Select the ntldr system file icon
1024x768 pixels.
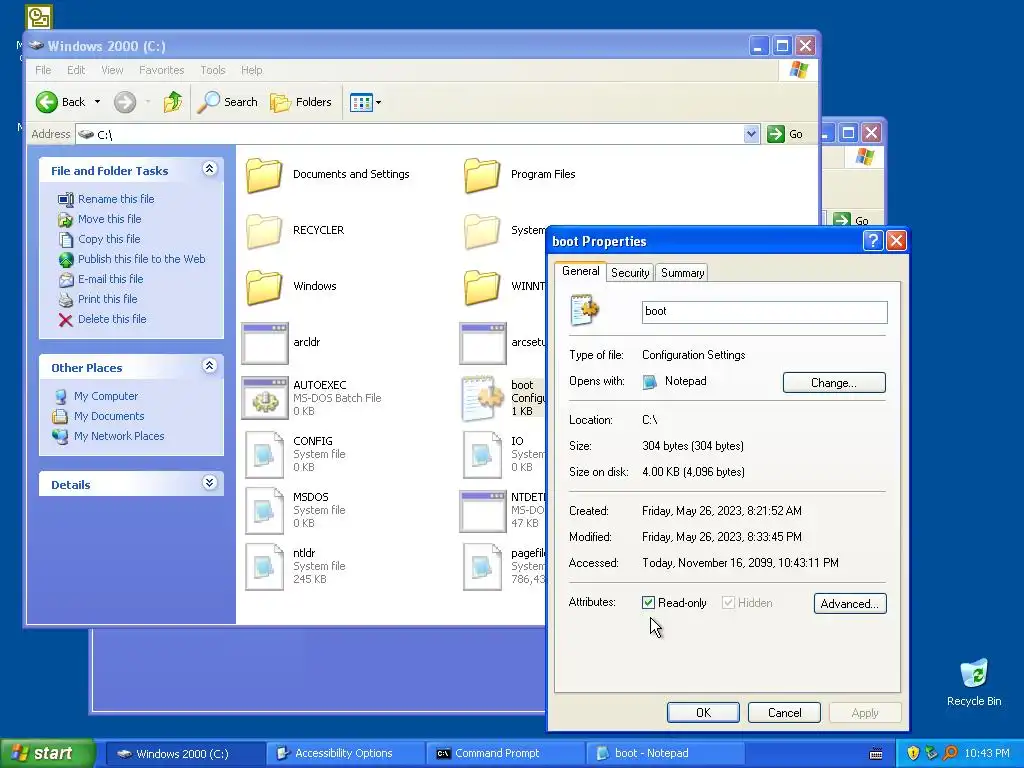click(x=264, y=567)
